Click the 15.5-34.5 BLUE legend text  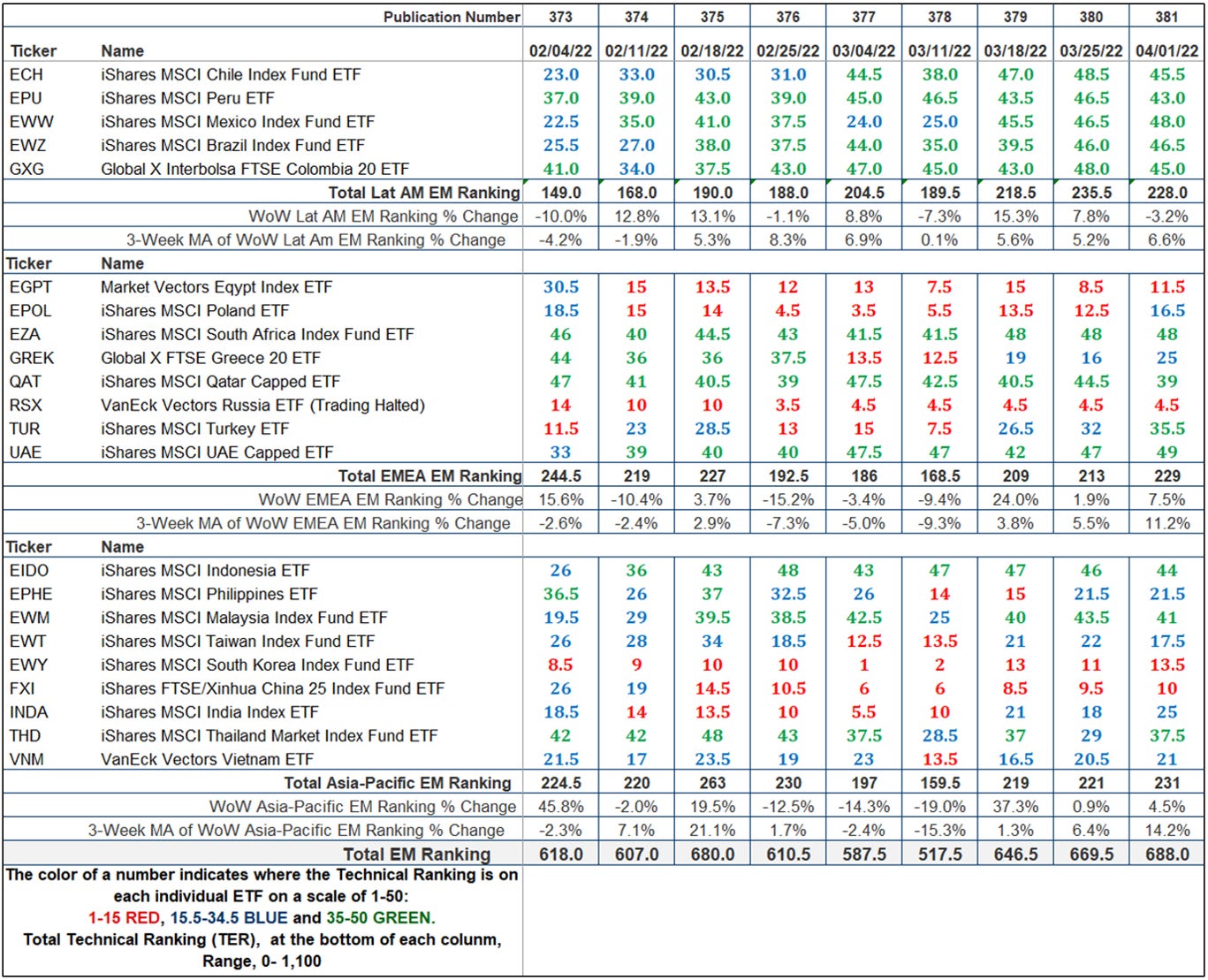click(x=229, y=918)
